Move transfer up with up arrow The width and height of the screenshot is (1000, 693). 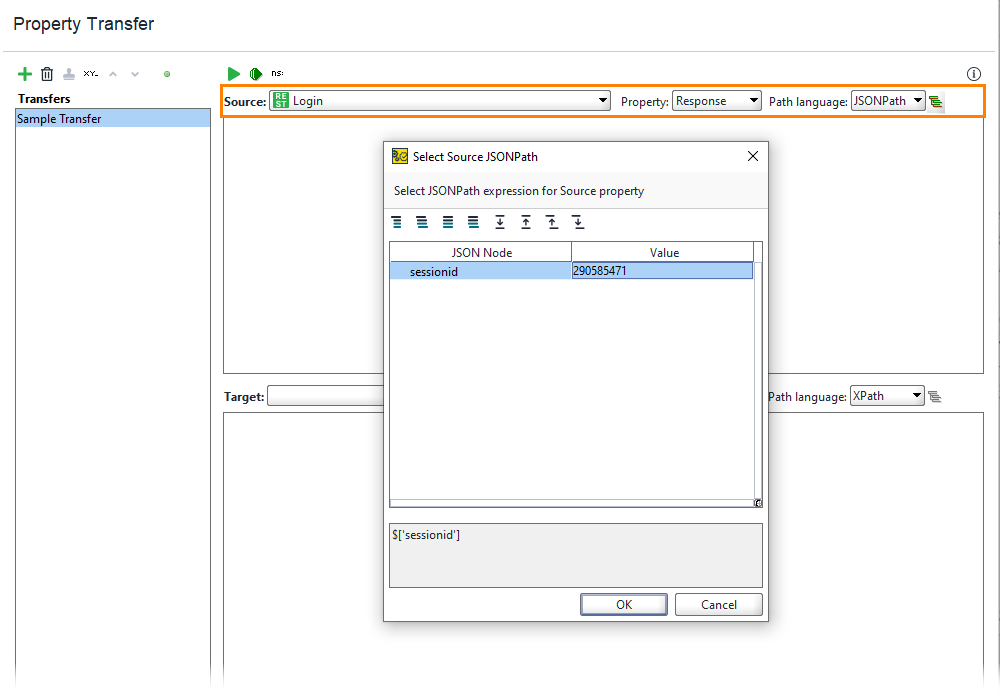point(112,73)
